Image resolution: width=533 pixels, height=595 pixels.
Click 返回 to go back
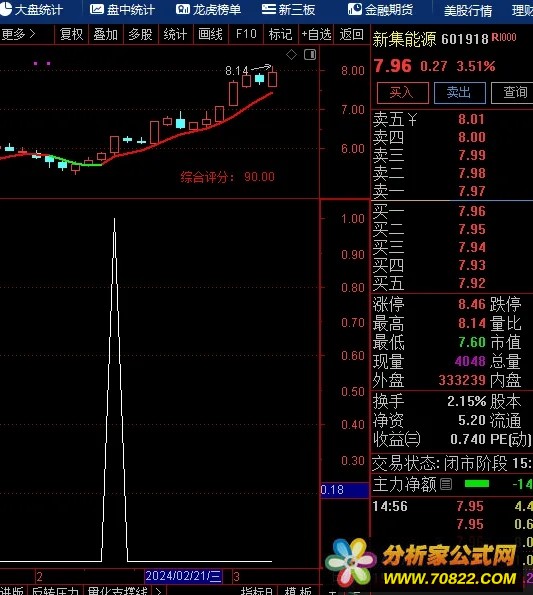pos(351,35)
